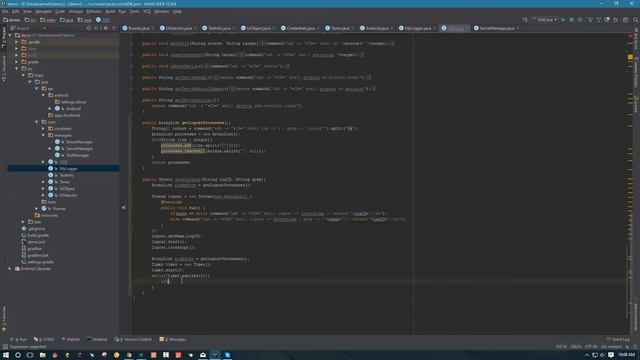Close the UIObject.java tab

273,29
